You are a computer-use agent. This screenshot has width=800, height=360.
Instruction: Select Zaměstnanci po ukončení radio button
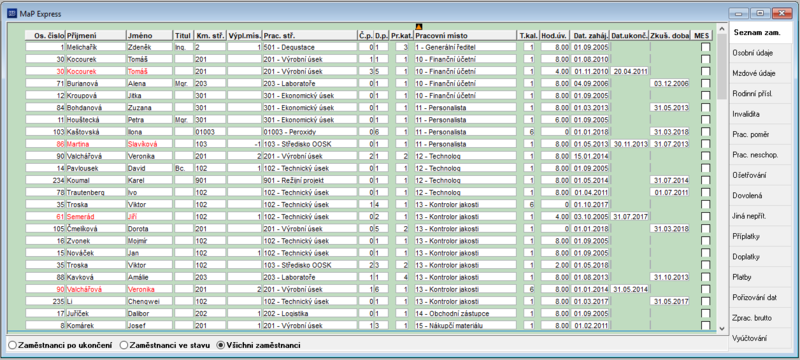click(x=12, y=345)
